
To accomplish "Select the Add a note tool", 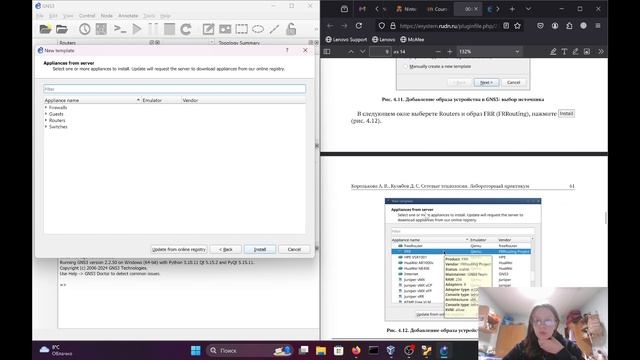I will point(208,29).
